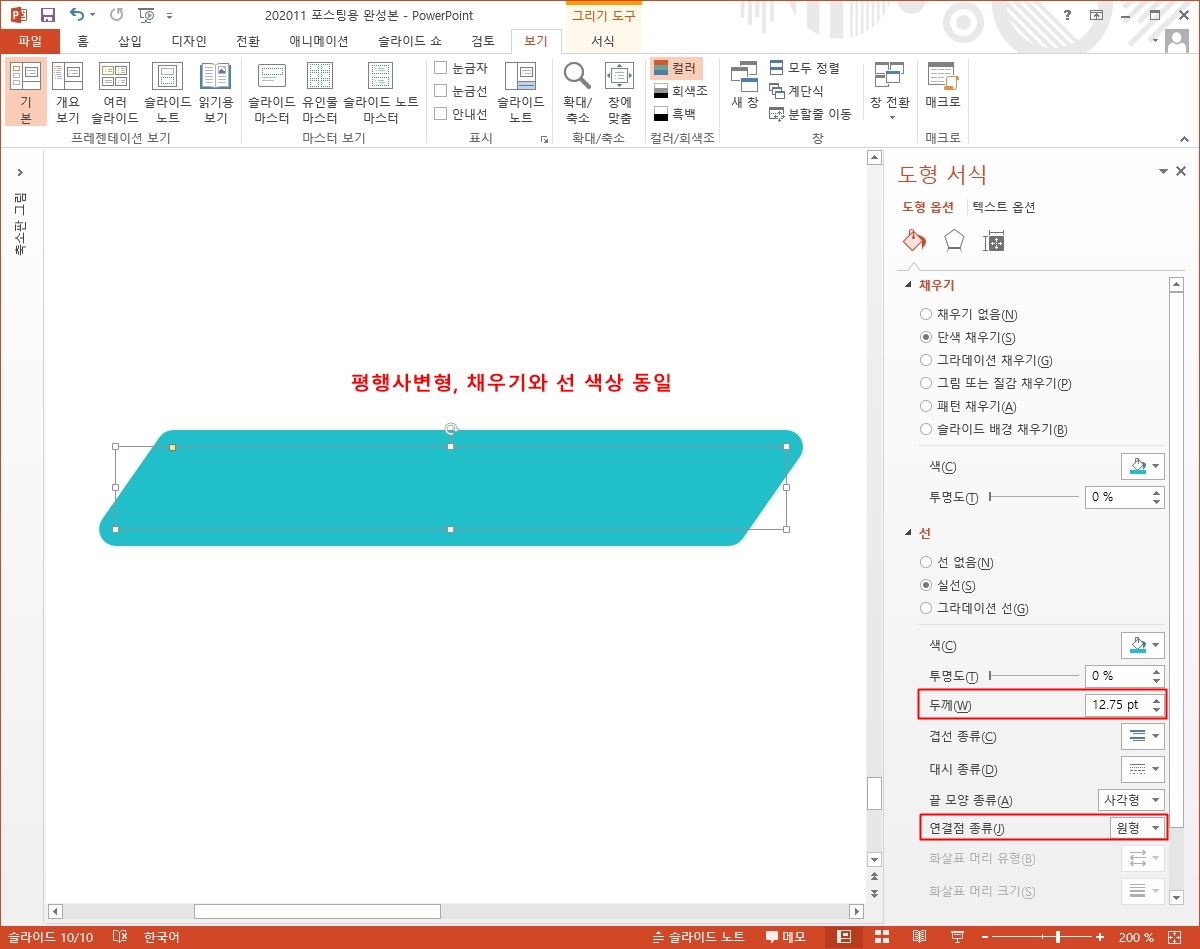Click 도형 옵션 heading
This screenshot has height=949, width=1200.
click(928, 208)
